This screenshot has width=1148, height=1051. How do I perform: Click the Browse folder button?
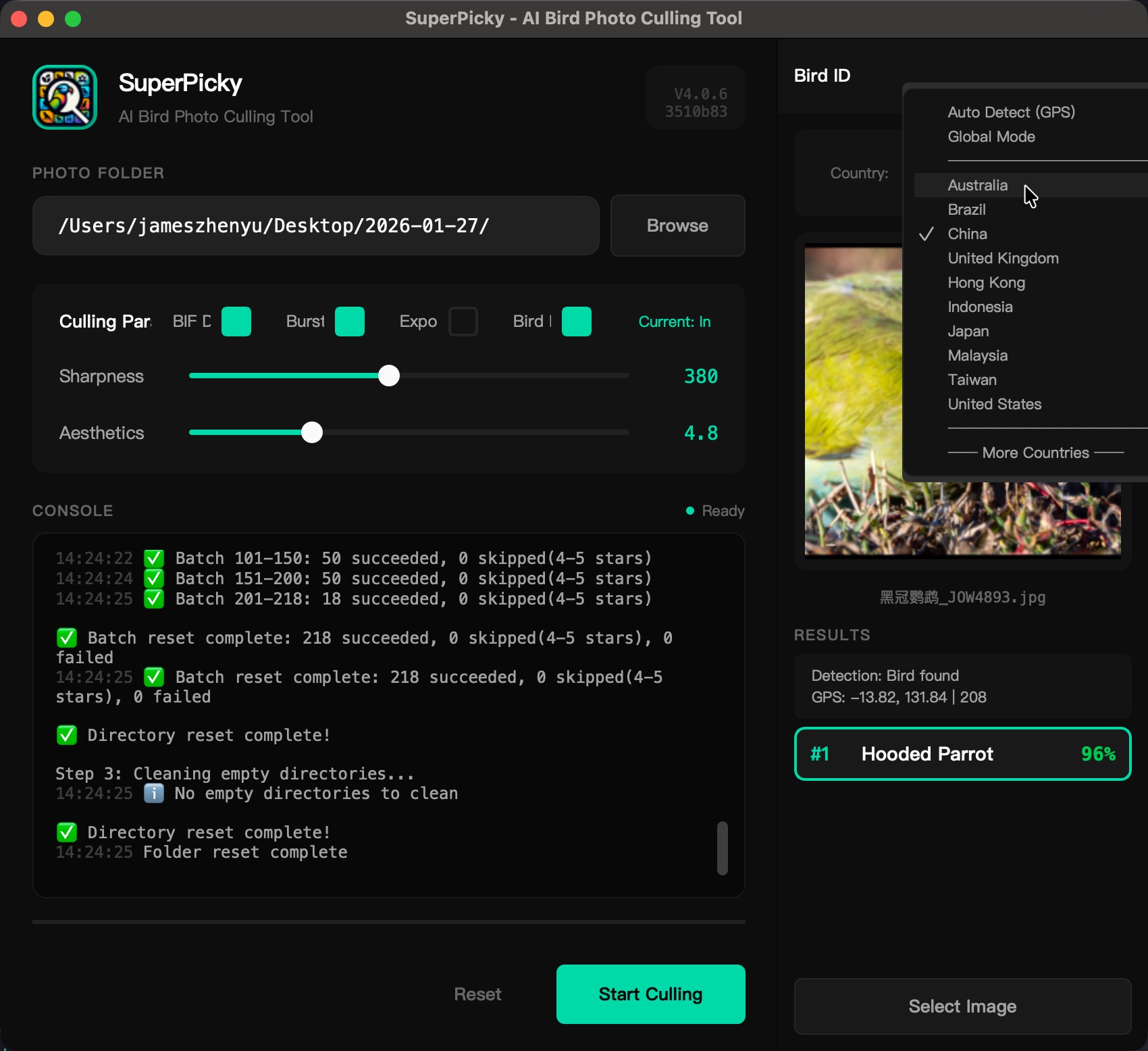point(677,226)
